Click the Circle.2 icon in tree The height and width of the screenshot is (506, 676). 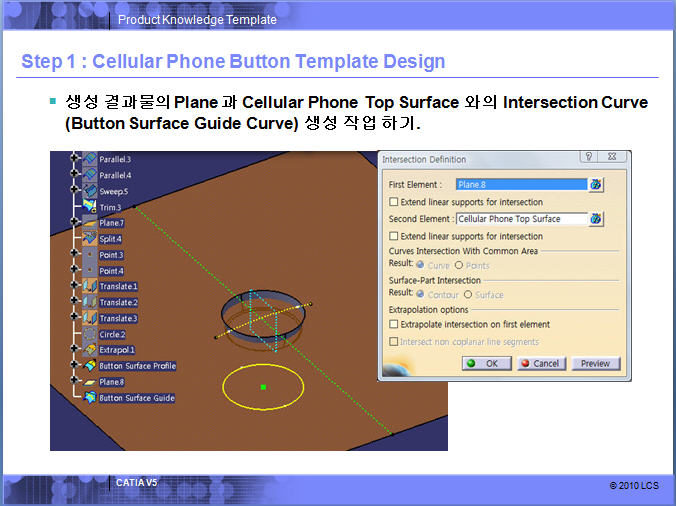90,334
